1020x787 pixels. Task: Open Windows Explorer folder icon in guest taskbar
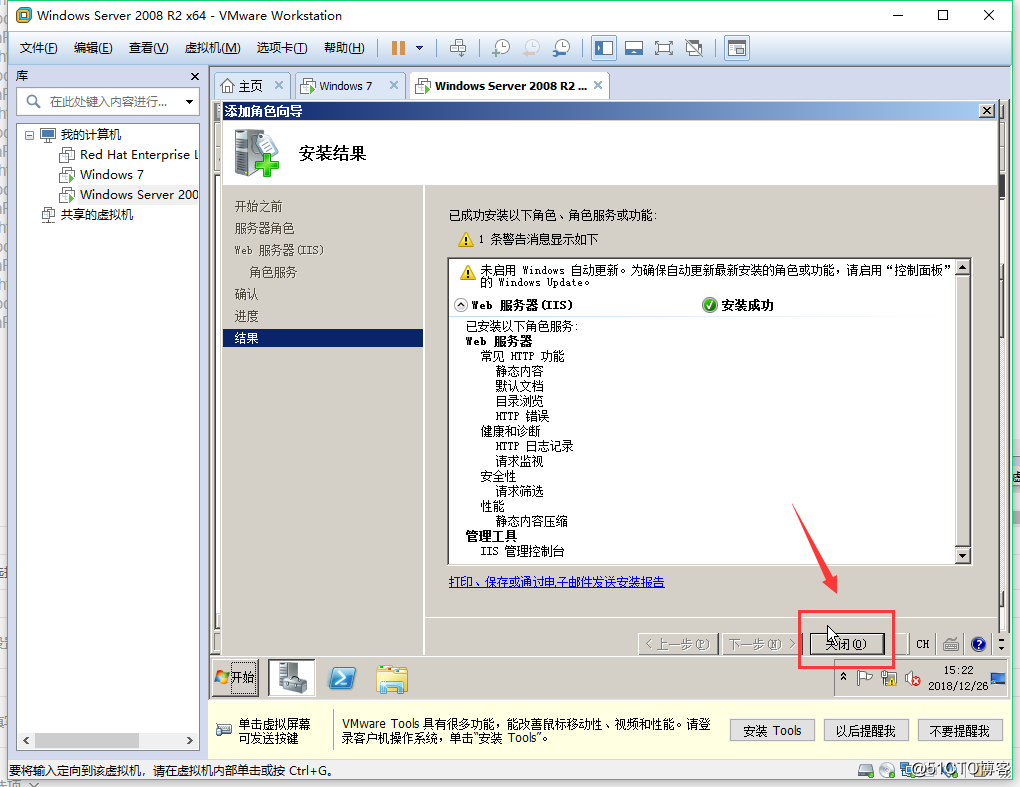click(392, 678)
